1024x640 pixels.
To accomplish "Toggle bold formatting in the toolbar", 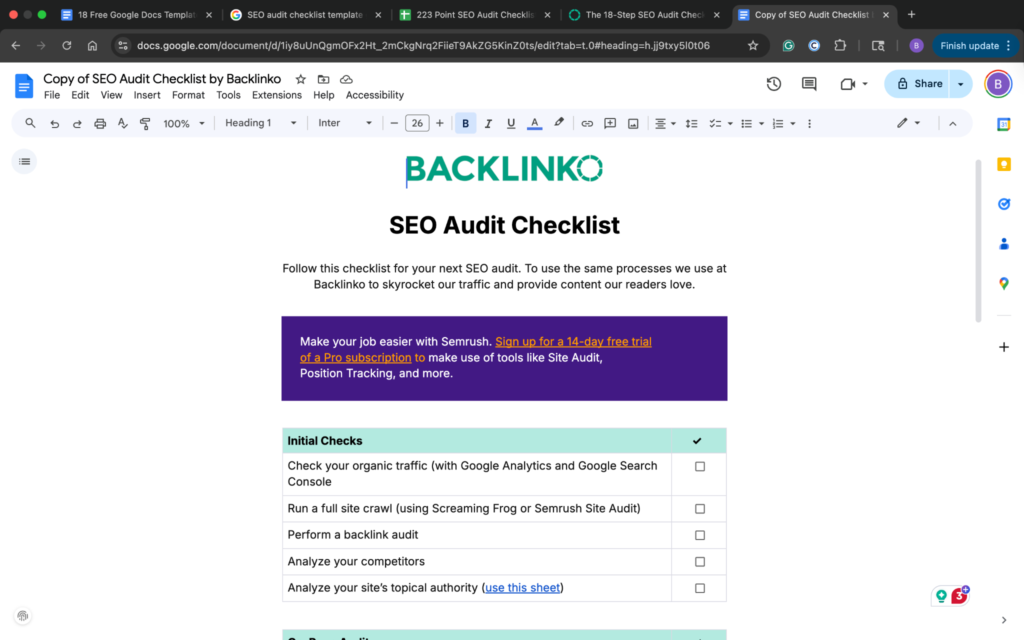I will point(465,122).
